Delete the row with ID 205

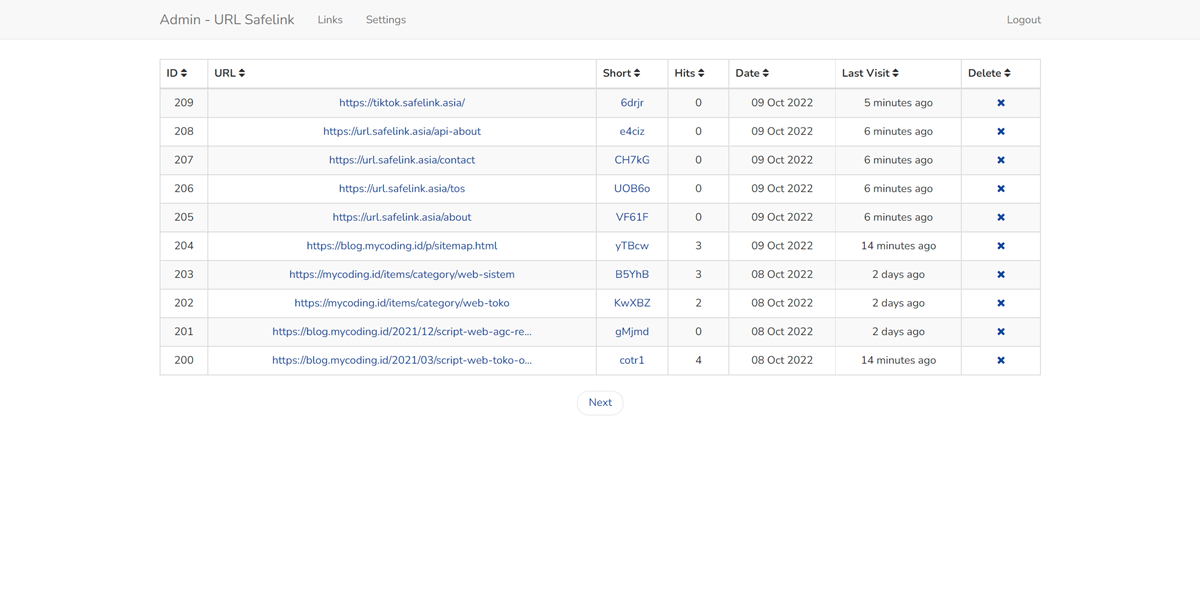coord(1001,217)
